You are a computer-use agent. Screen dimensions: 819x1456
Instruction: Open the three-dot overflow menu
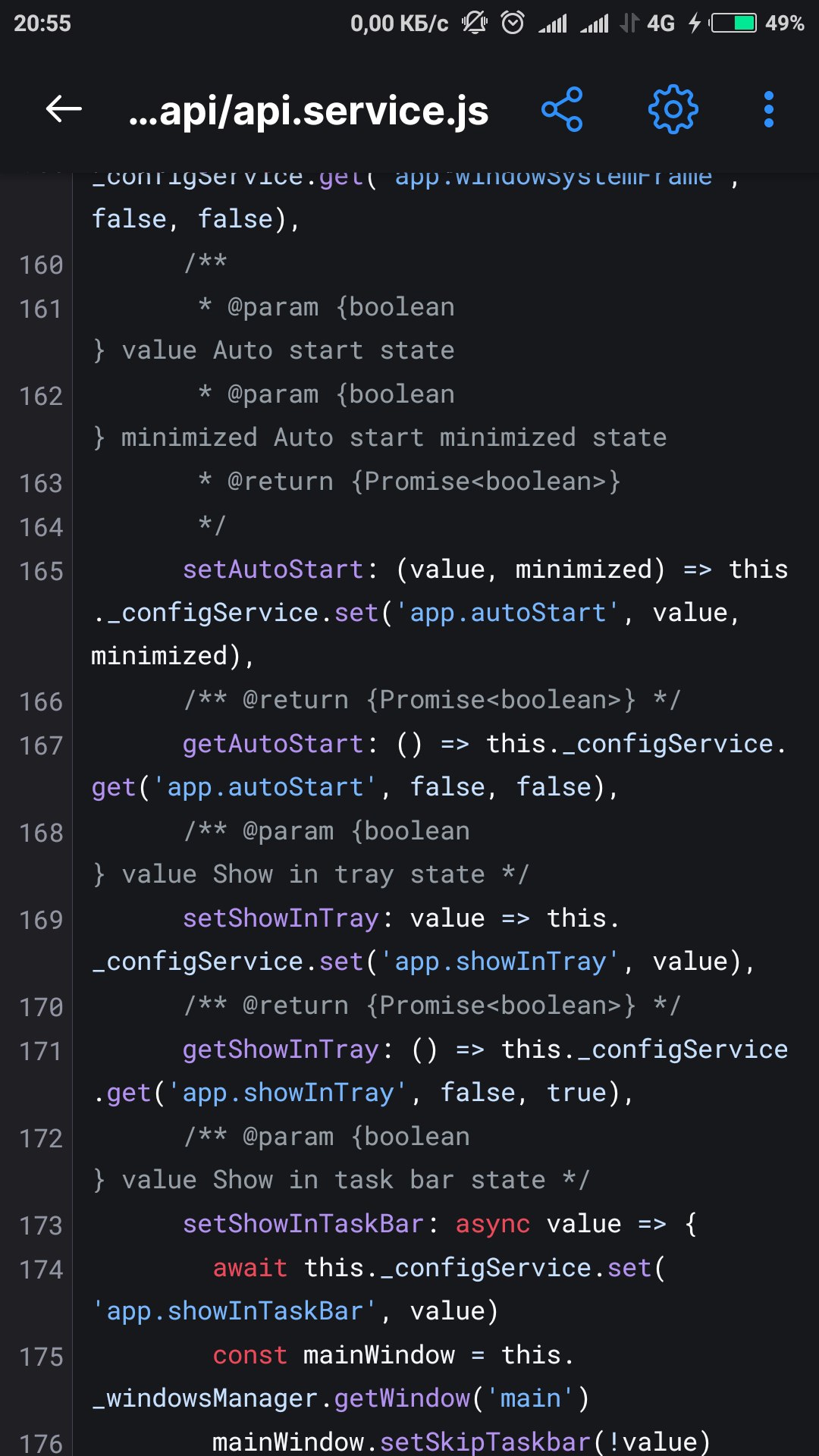point(769,109)
